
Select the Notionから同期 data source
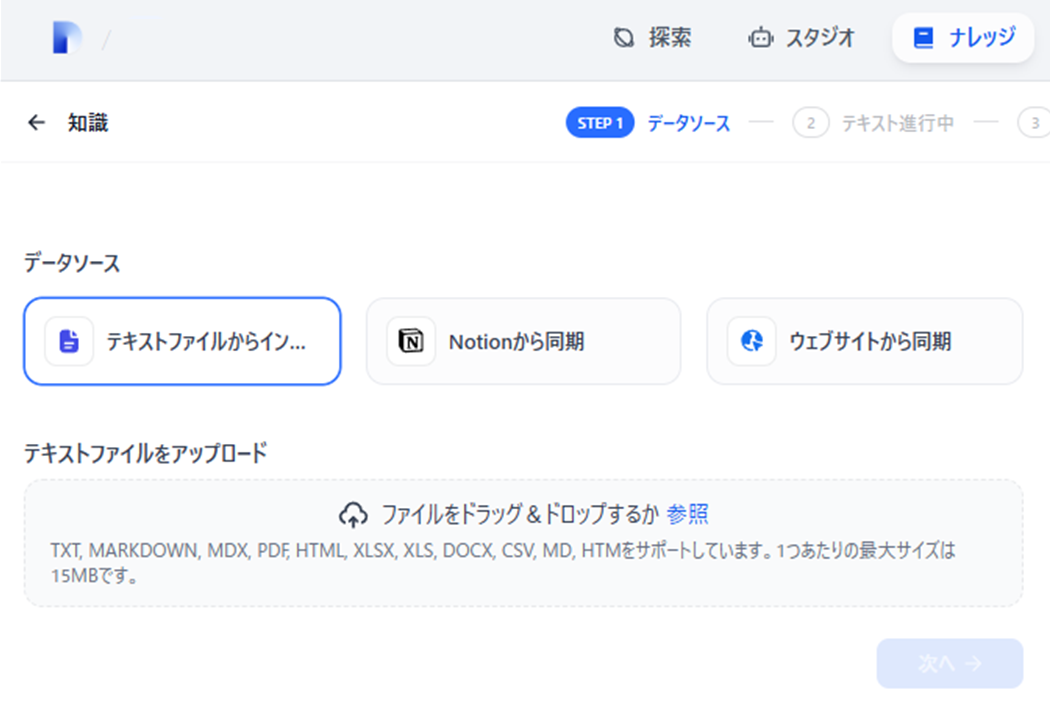coord(523,341)
